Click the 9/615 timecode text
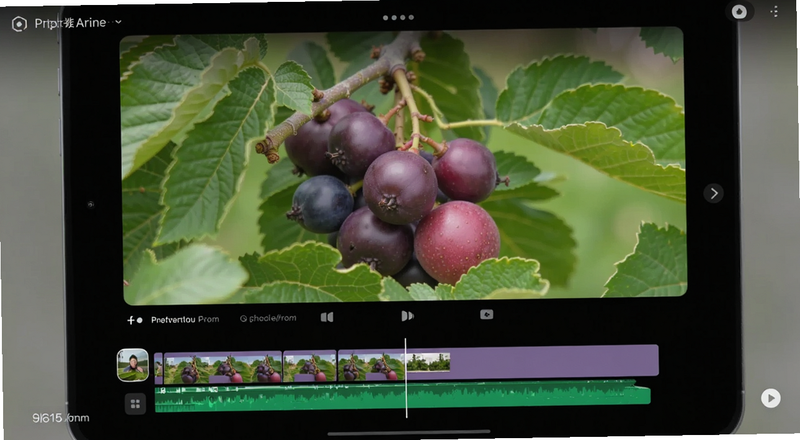The height and width of the screenshot is (440, 800). pos(61,418)
